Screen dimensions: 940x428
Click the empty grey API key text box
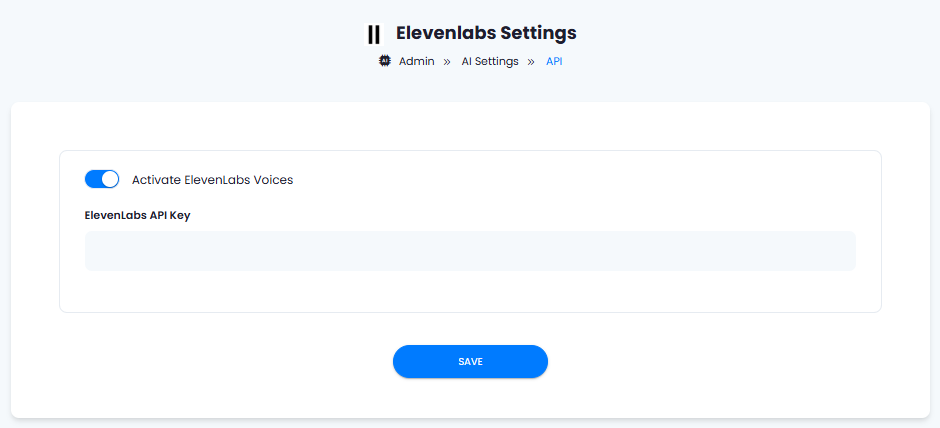click(x=470, y=251)
